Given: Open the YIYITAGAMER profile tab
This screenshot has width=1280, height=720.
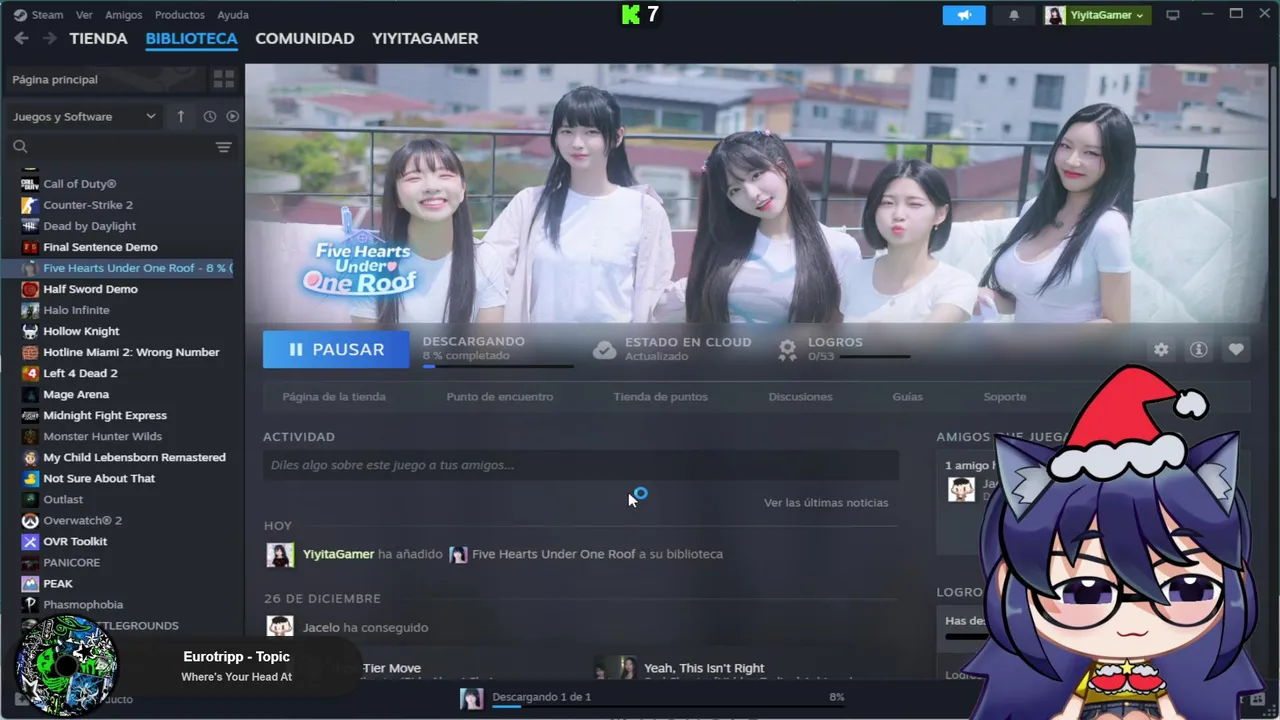Looking at the screenshot, I should (425, 38).
